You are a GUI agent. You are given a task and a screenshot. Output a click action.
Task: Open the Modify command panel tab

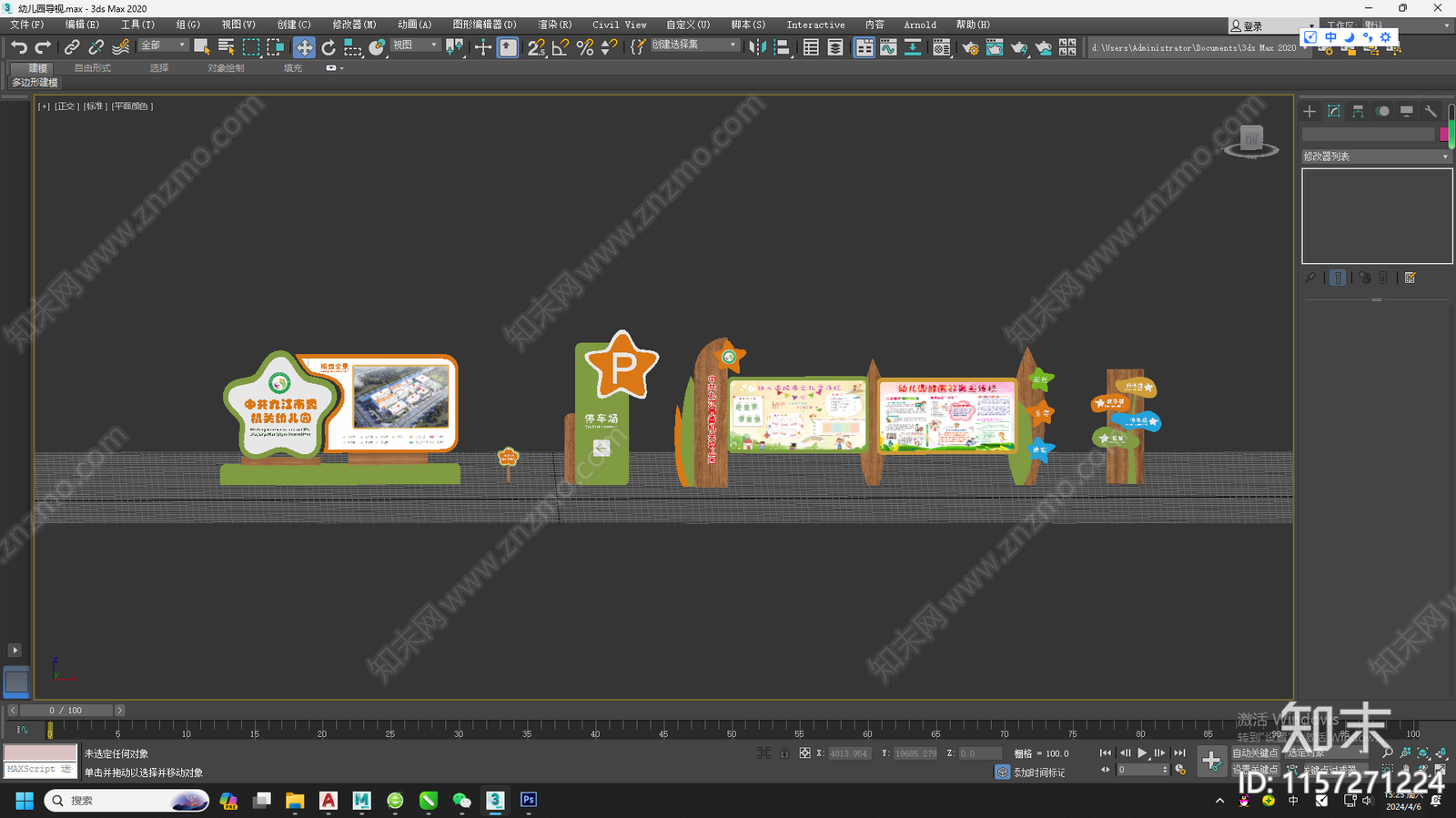coord(1334,111)
